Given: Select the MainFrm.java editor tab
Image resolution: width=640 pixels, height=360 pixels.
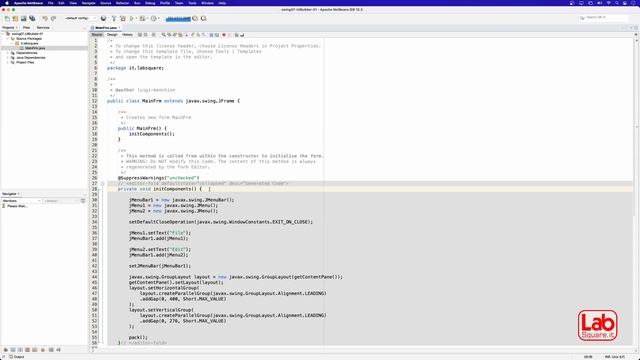Looking at the screenshot, I should pos(106,28).
